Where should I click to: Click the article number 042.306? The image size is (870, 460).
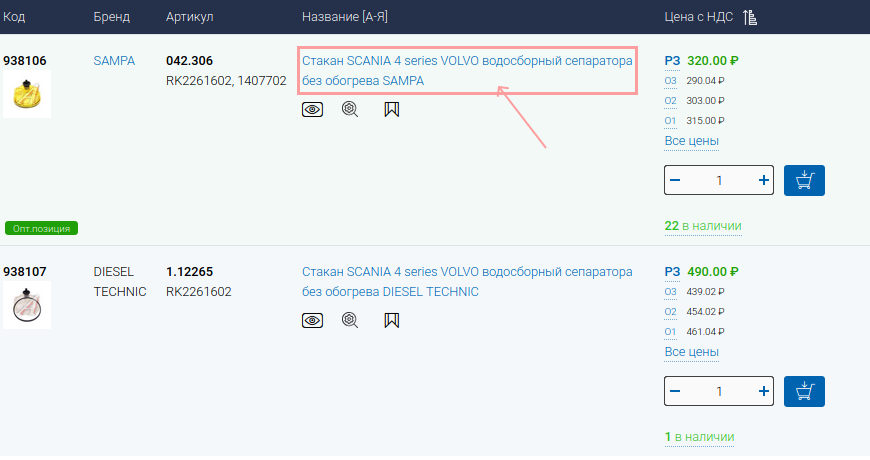coord(189,60)
